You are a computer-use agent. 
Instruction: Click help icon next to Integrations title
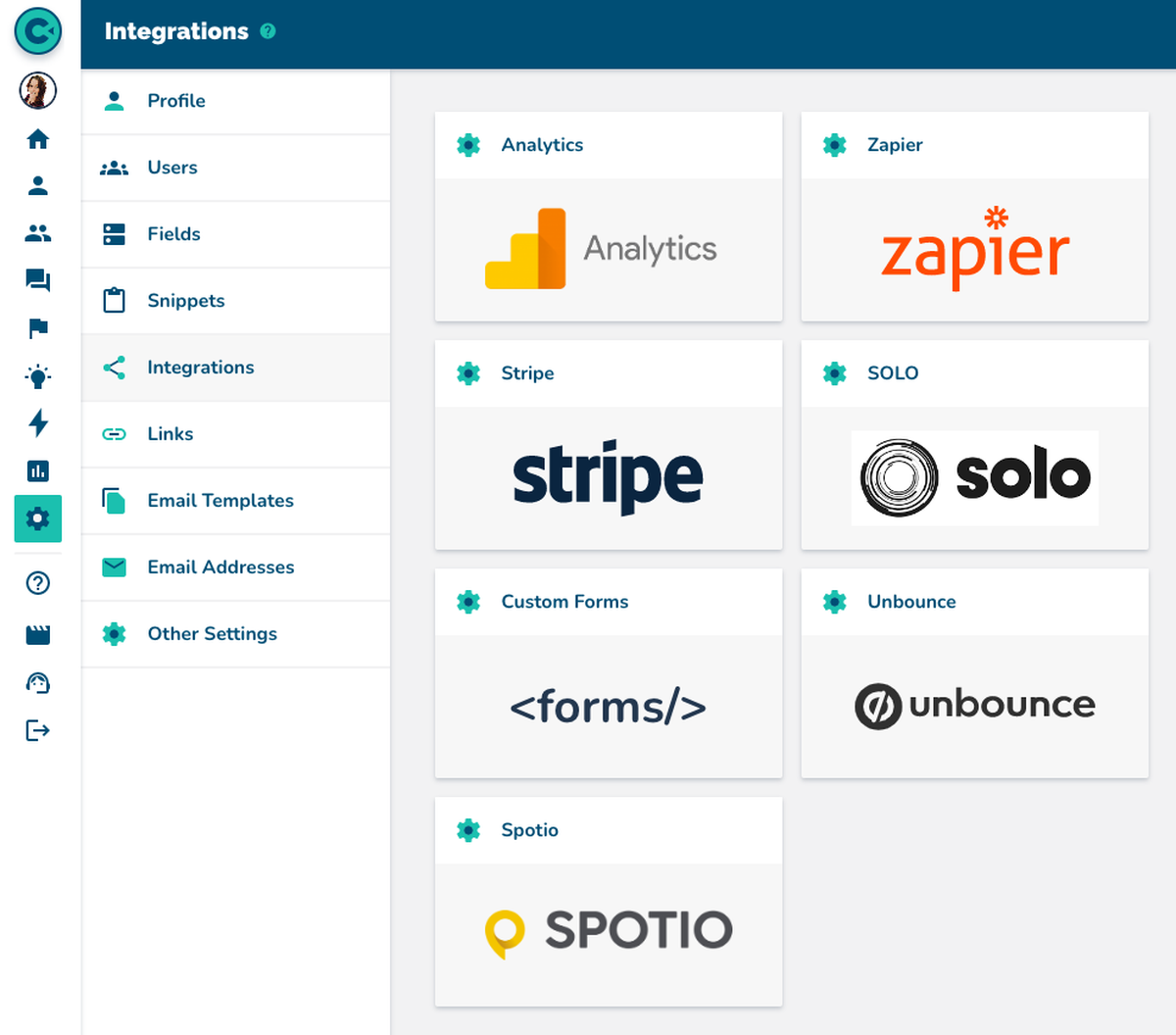click(x=268, y=31)
